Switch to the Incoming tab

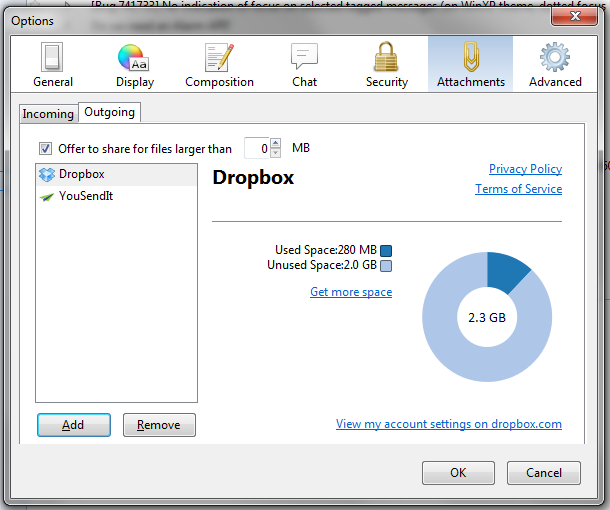[48, 114]
